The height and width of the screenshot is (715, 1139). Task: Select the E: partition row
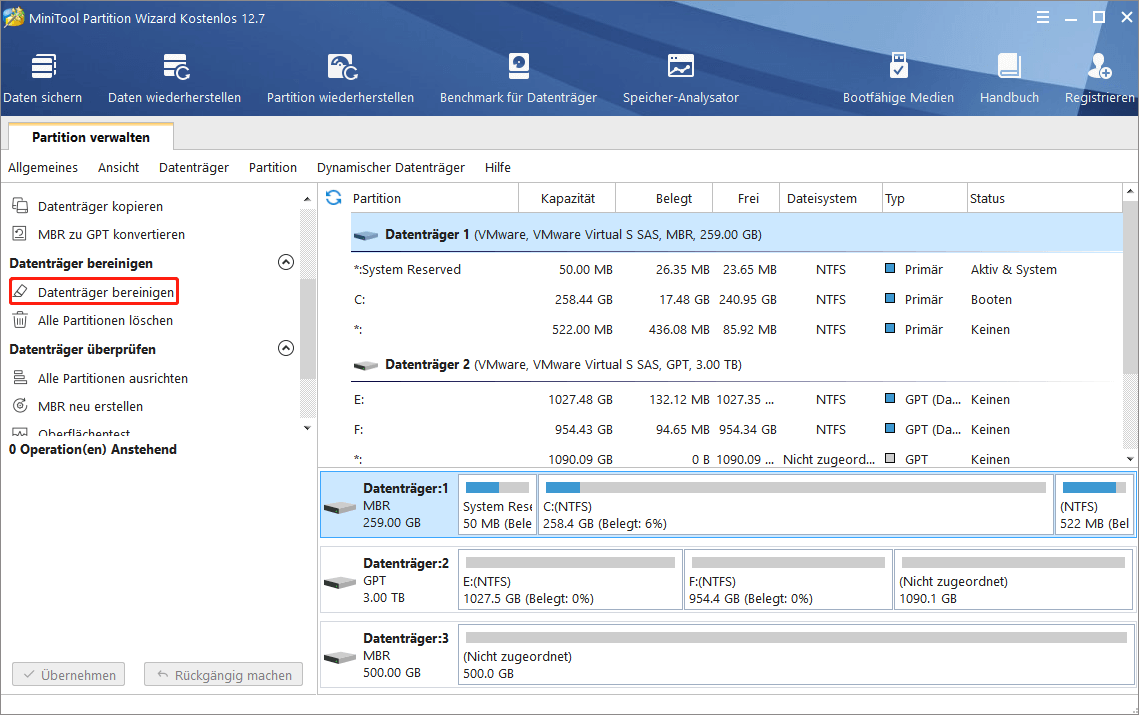pyautogui.click(x=737, y=400)
